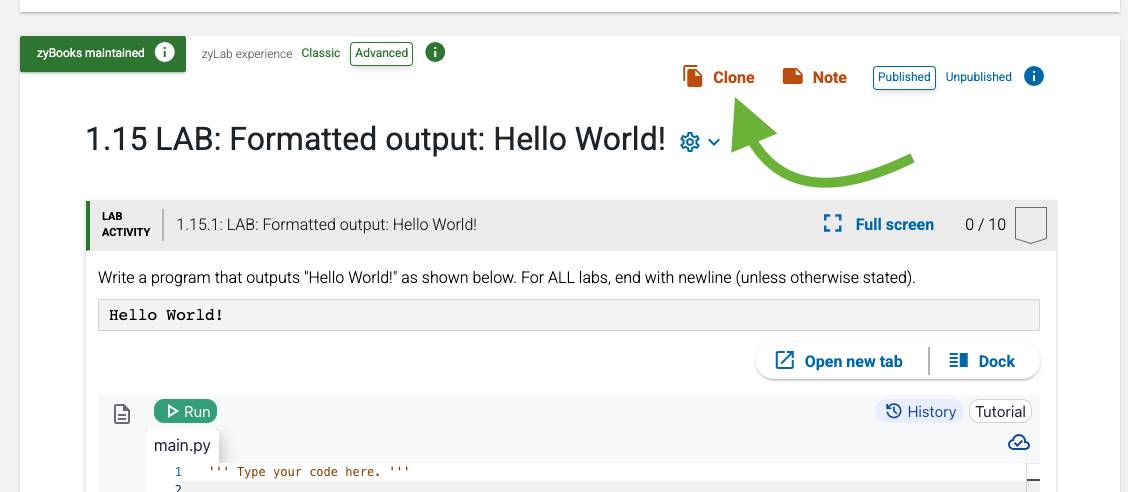Click the Note icon
1128x492 pixels.
tap(793, 76)
